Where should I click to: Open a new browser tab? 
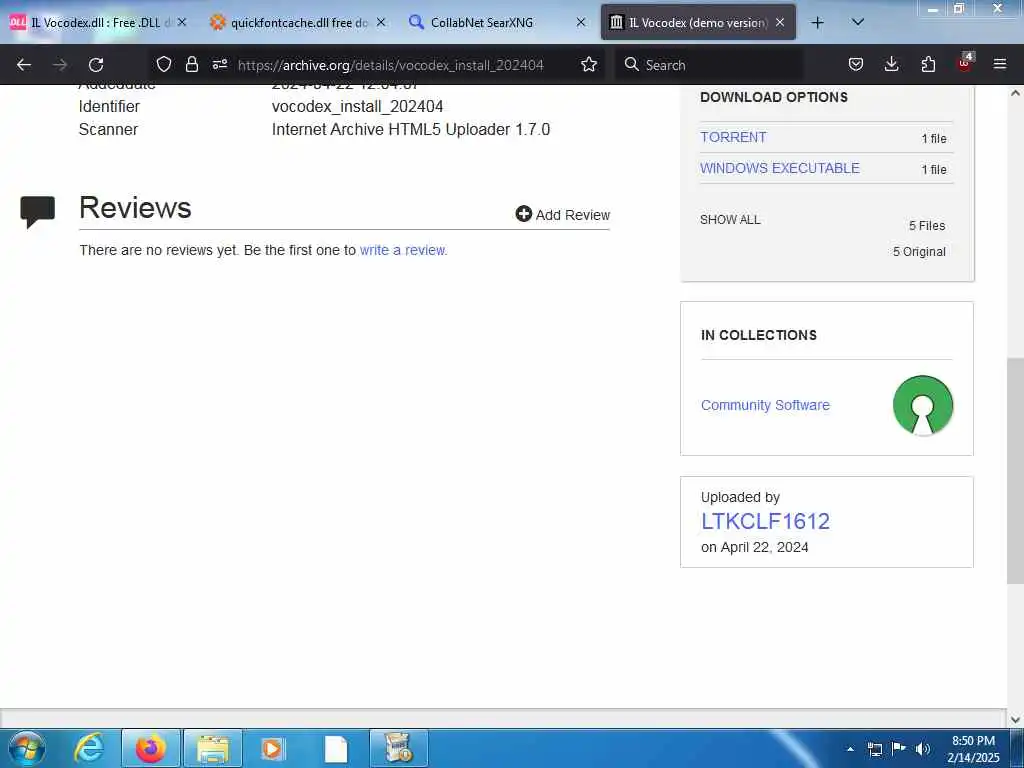click(x=818, y=23)
